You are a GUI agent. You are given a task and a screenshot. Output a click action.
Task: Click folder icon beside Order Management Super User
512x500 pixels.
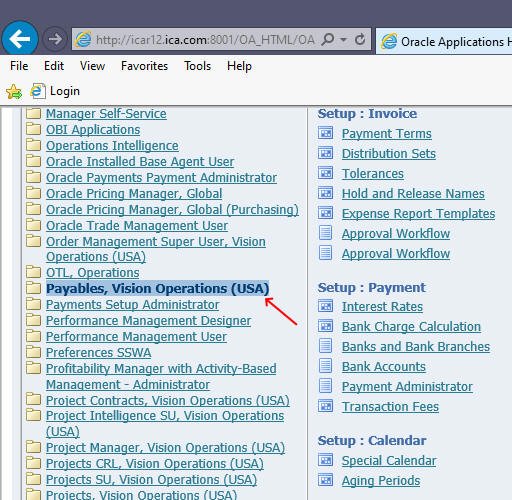click(33, 241)
